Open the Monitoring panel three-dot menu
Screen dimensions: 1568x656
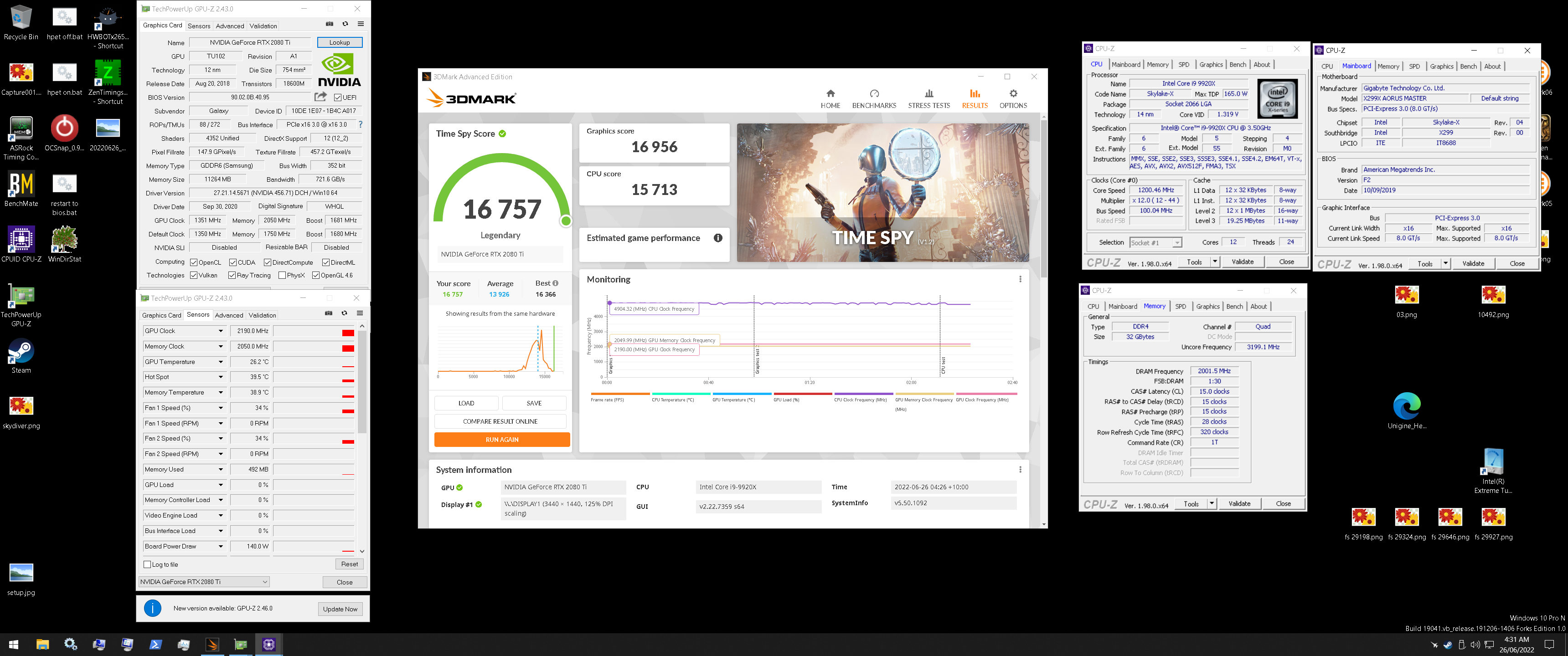tap(1020, 279)
